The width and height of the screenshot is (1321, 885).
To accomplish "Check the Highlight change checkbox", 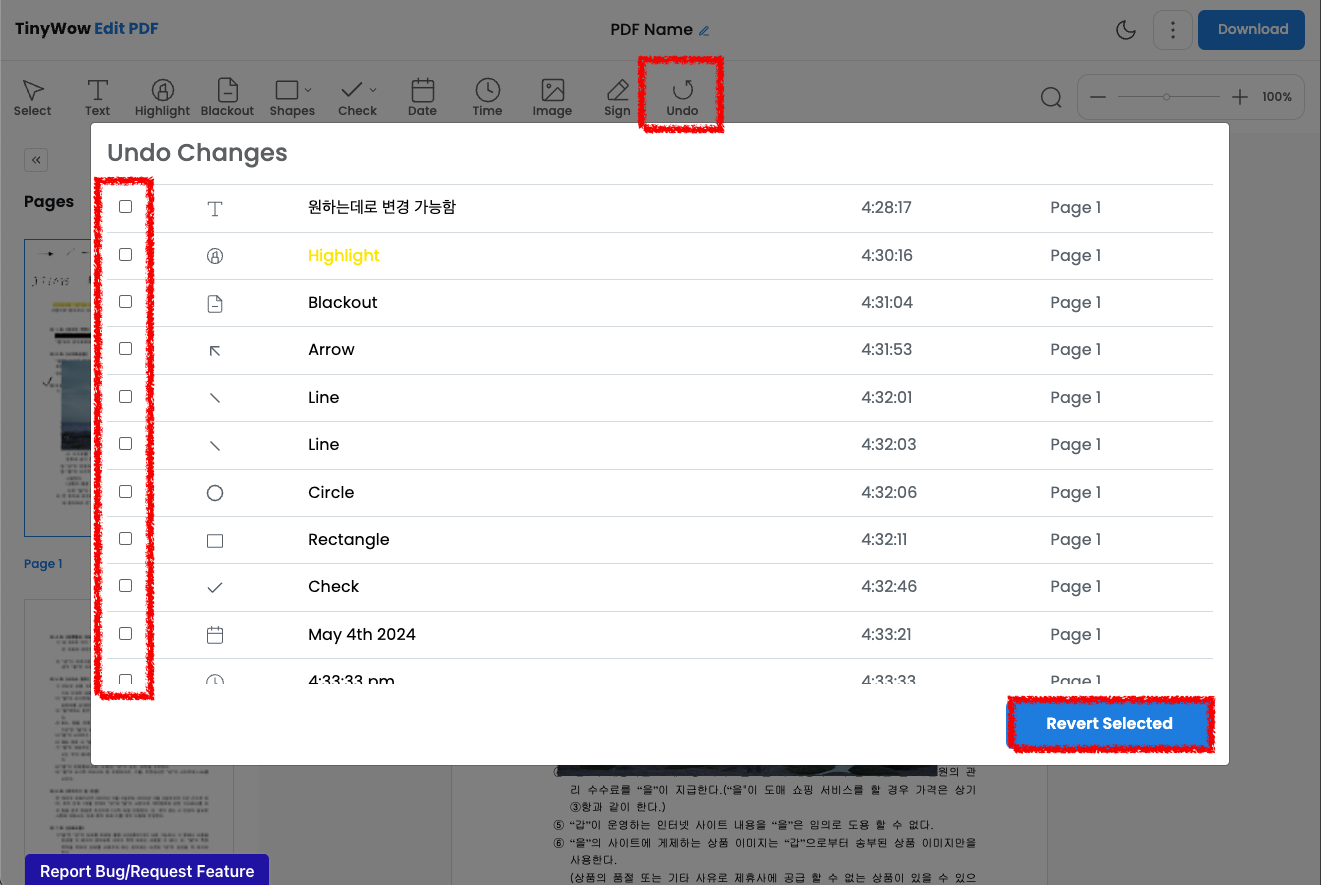I will pos(125,254).
